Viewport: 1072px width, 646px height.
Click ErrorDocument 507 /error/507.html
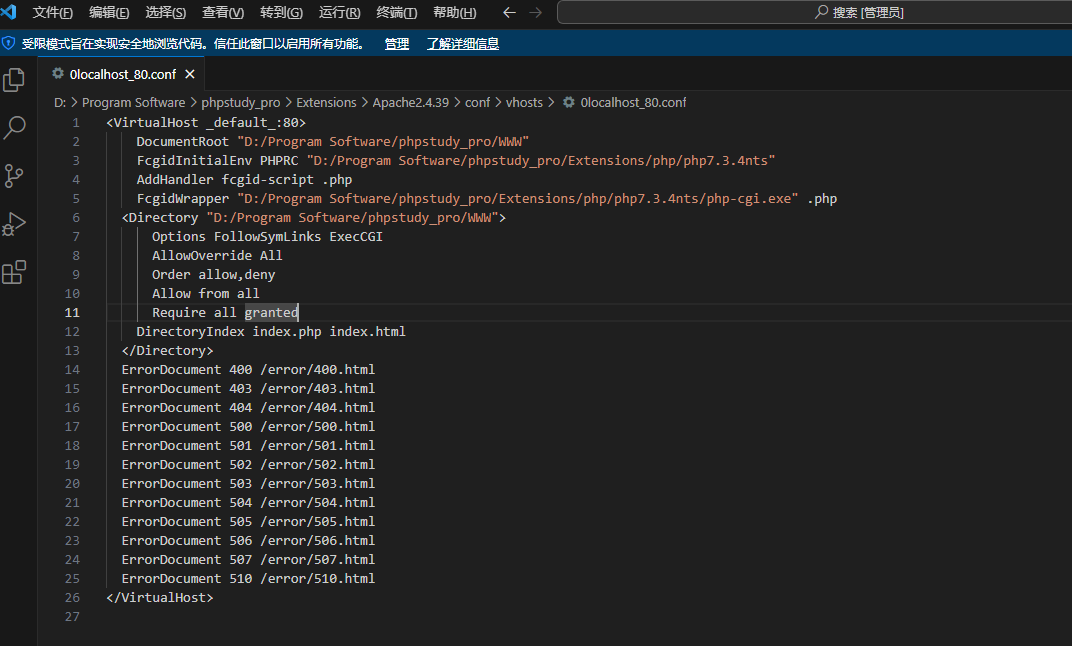(248, 560)
